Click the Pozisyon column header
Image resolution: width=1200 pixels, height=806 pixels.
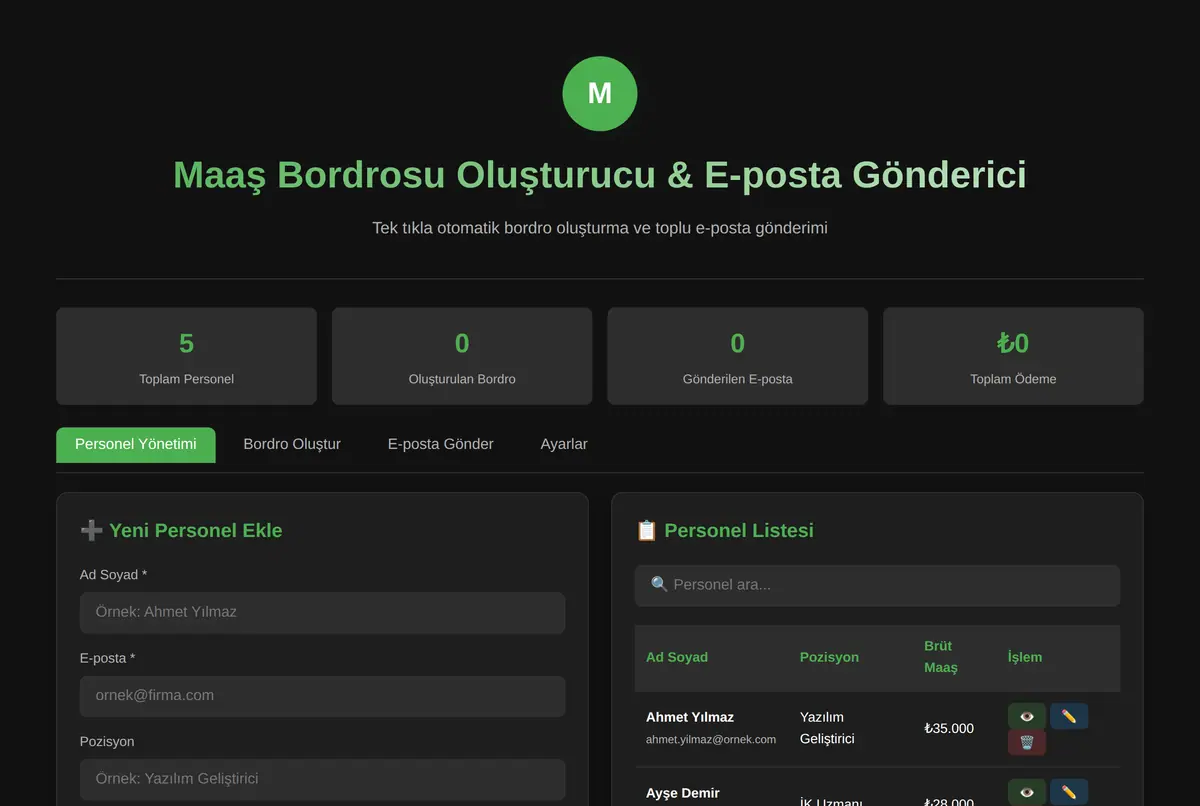point(829,657)
